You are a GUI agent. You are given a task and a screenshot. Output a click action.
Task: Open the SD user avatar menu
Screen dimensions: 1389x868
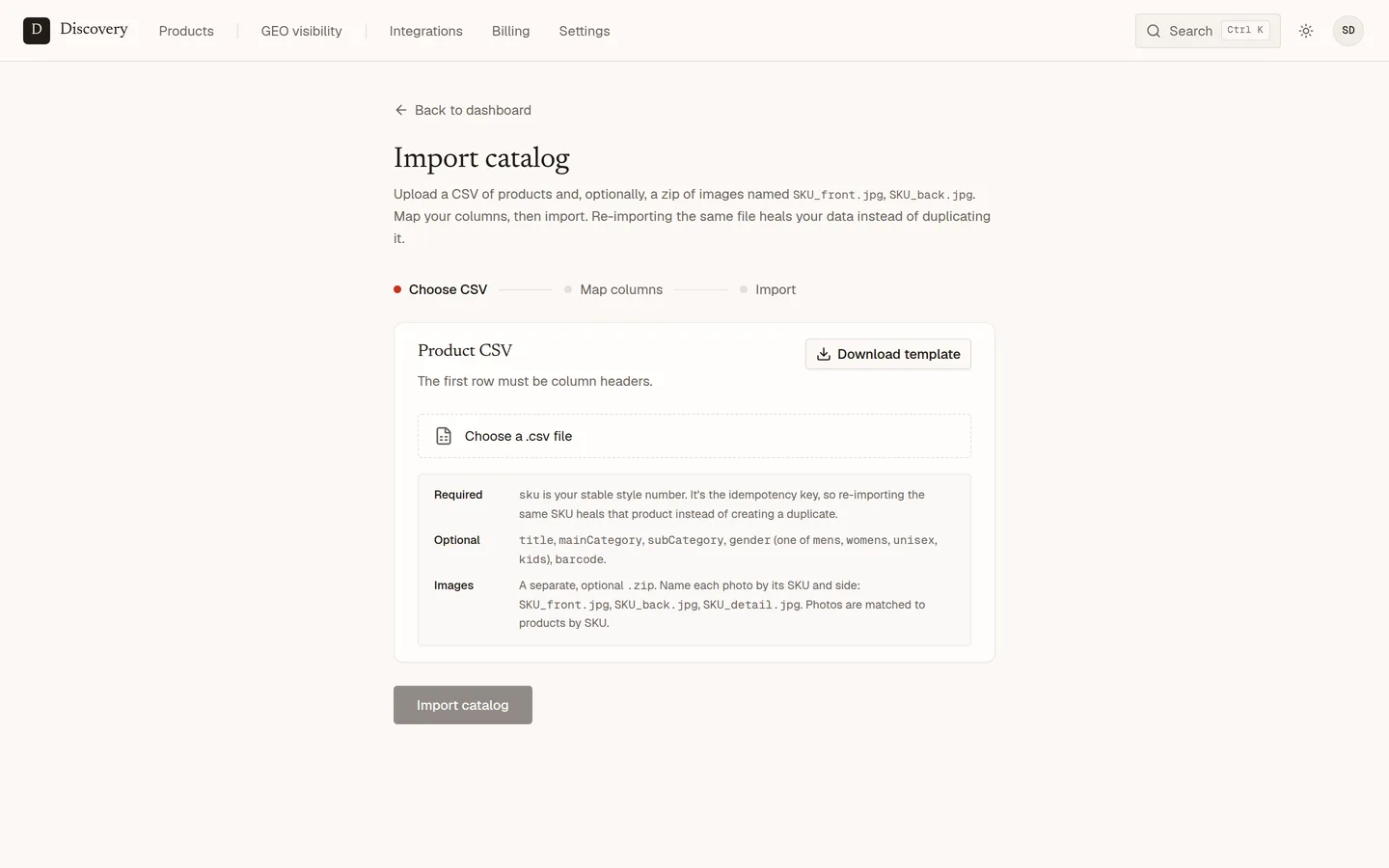point(1348,31)
